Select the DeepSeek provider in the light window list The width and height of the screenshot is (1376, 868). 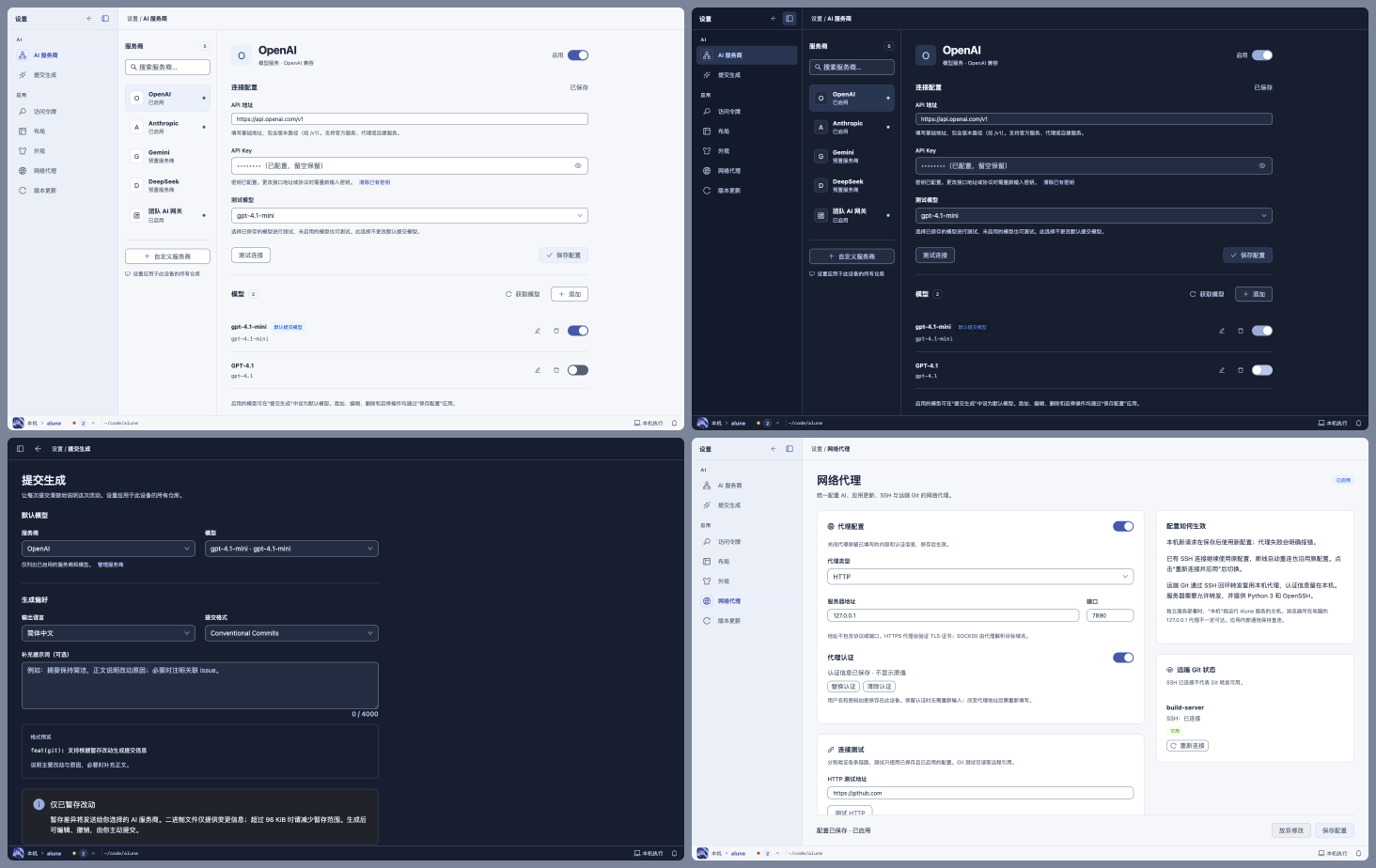click(x=167, y=186)
